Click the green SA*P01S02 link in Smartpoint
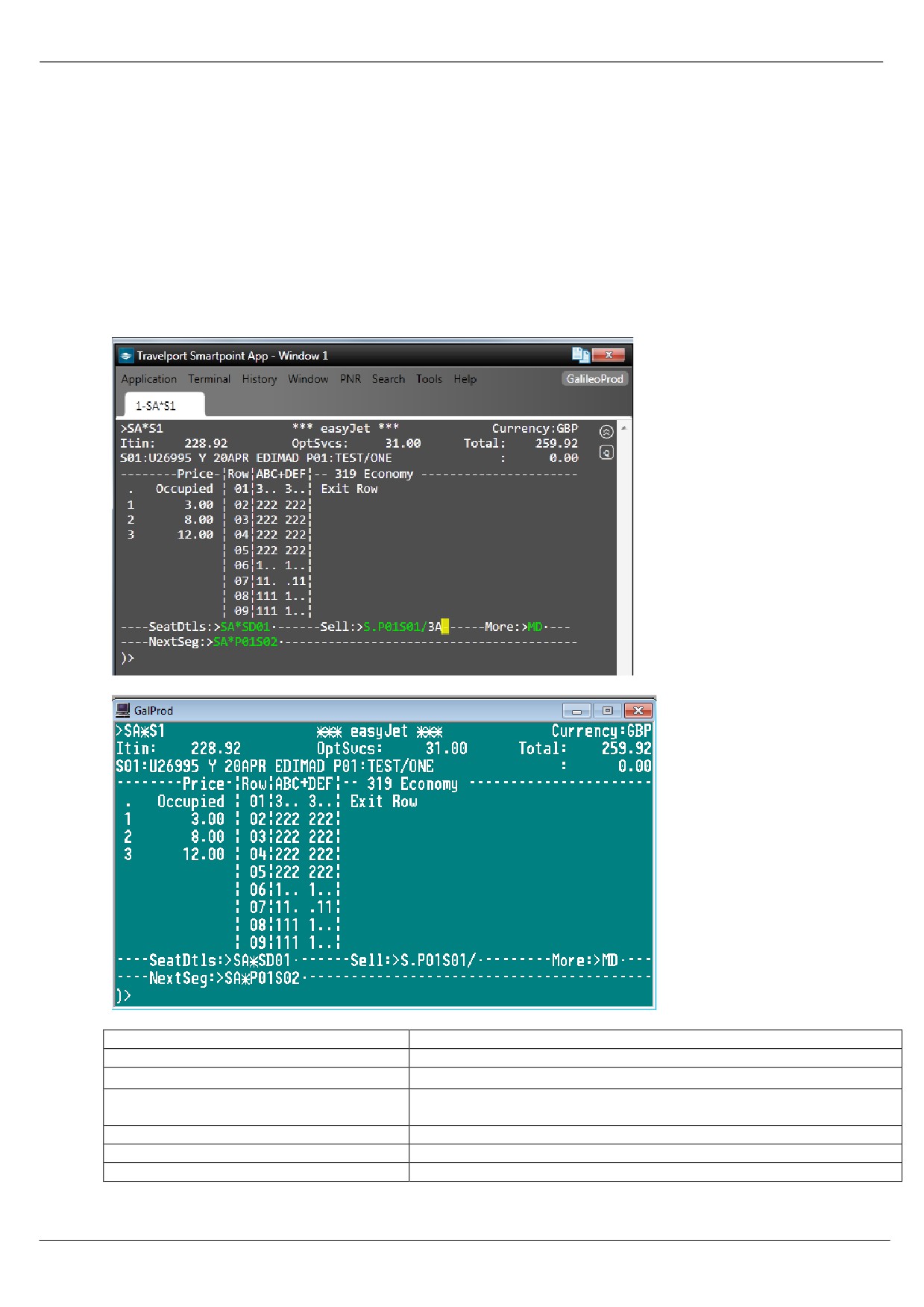 pos(245,642)
